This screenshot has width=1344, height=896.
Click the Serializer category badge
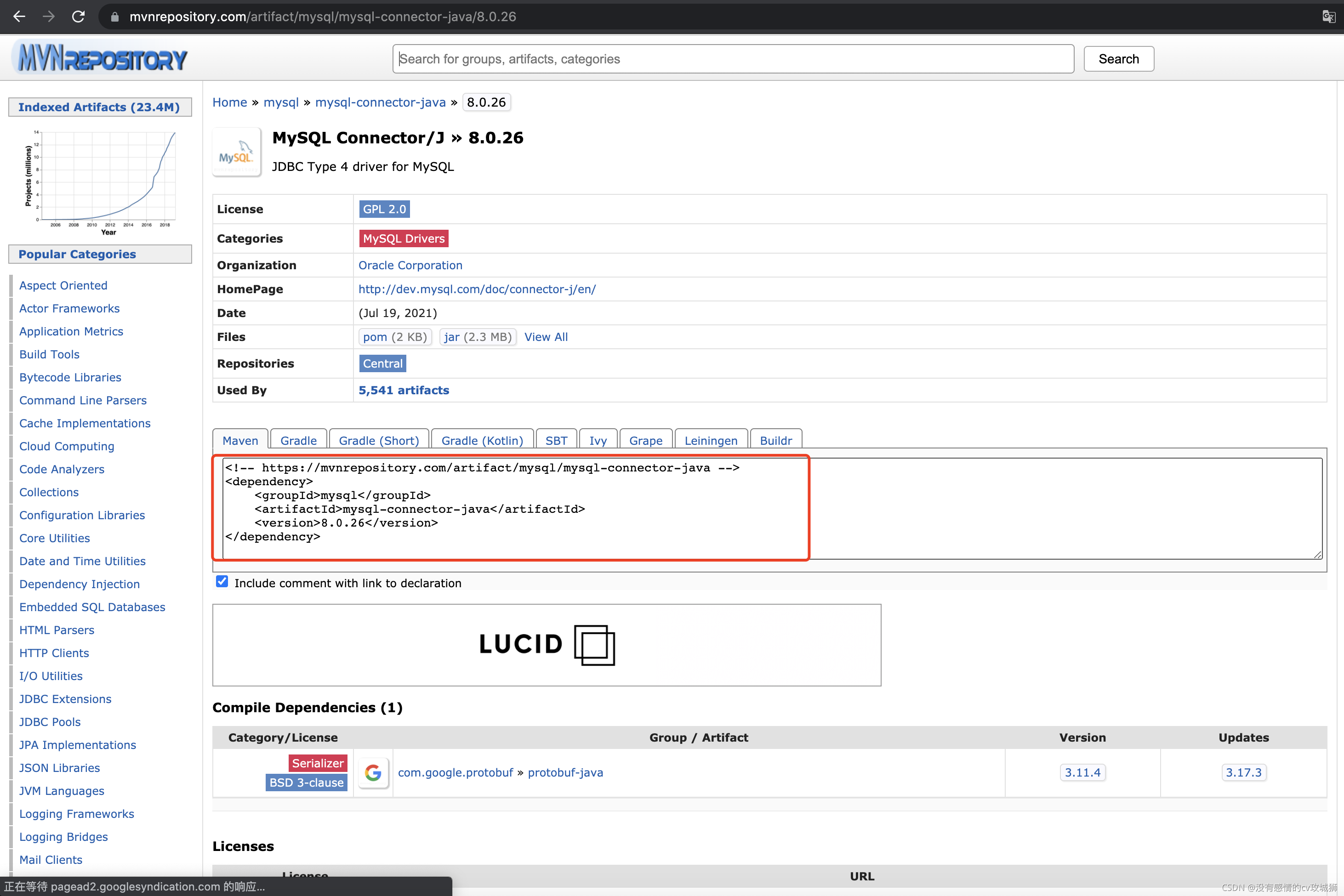(x=318, y=763)
